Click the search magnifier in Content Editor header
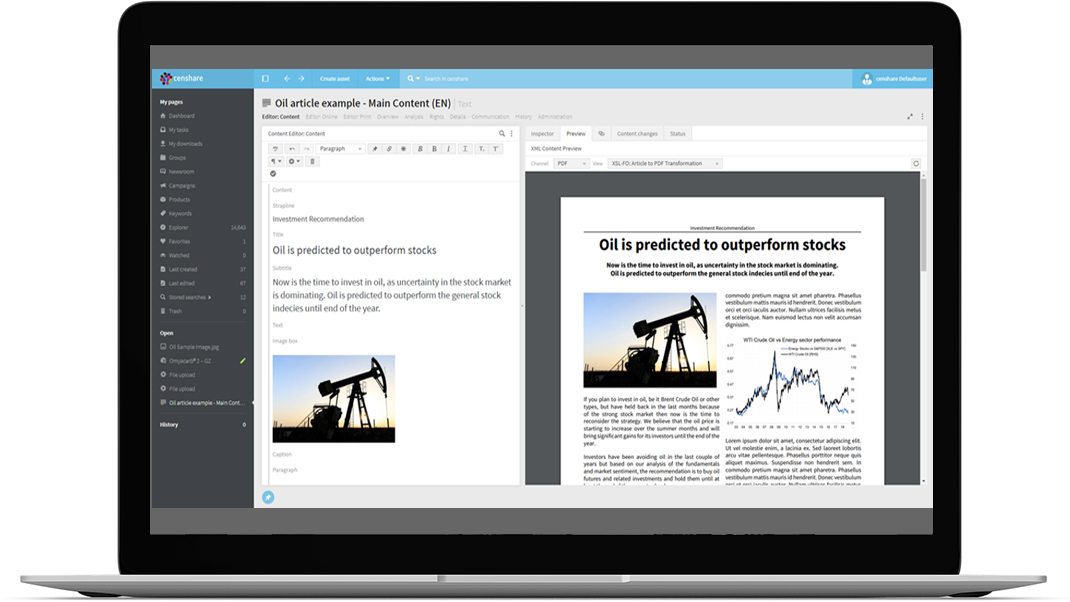1070x602 pixels. pos(502,133)
